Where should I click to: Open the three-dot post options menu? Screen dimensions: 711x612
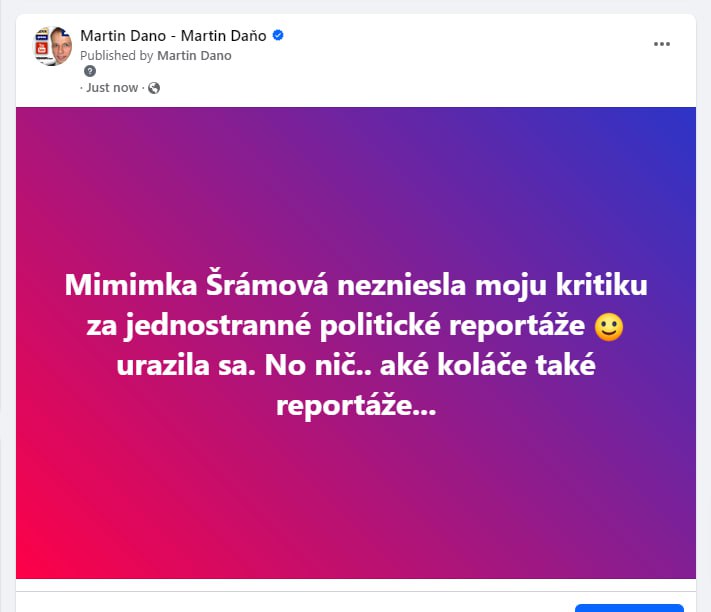[662, 44]
